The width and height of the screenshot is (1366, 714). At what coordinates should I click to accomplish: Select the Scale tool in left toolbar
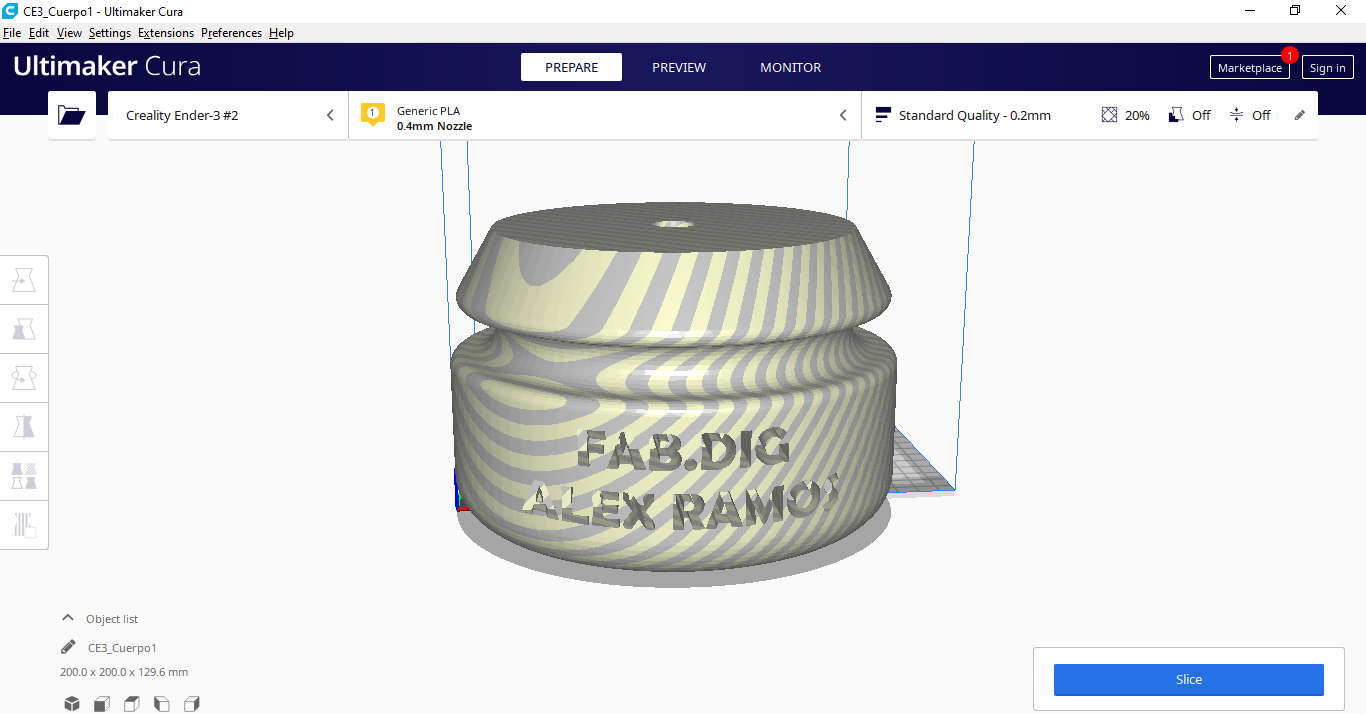pyautogui.click(x=24, y=329)
